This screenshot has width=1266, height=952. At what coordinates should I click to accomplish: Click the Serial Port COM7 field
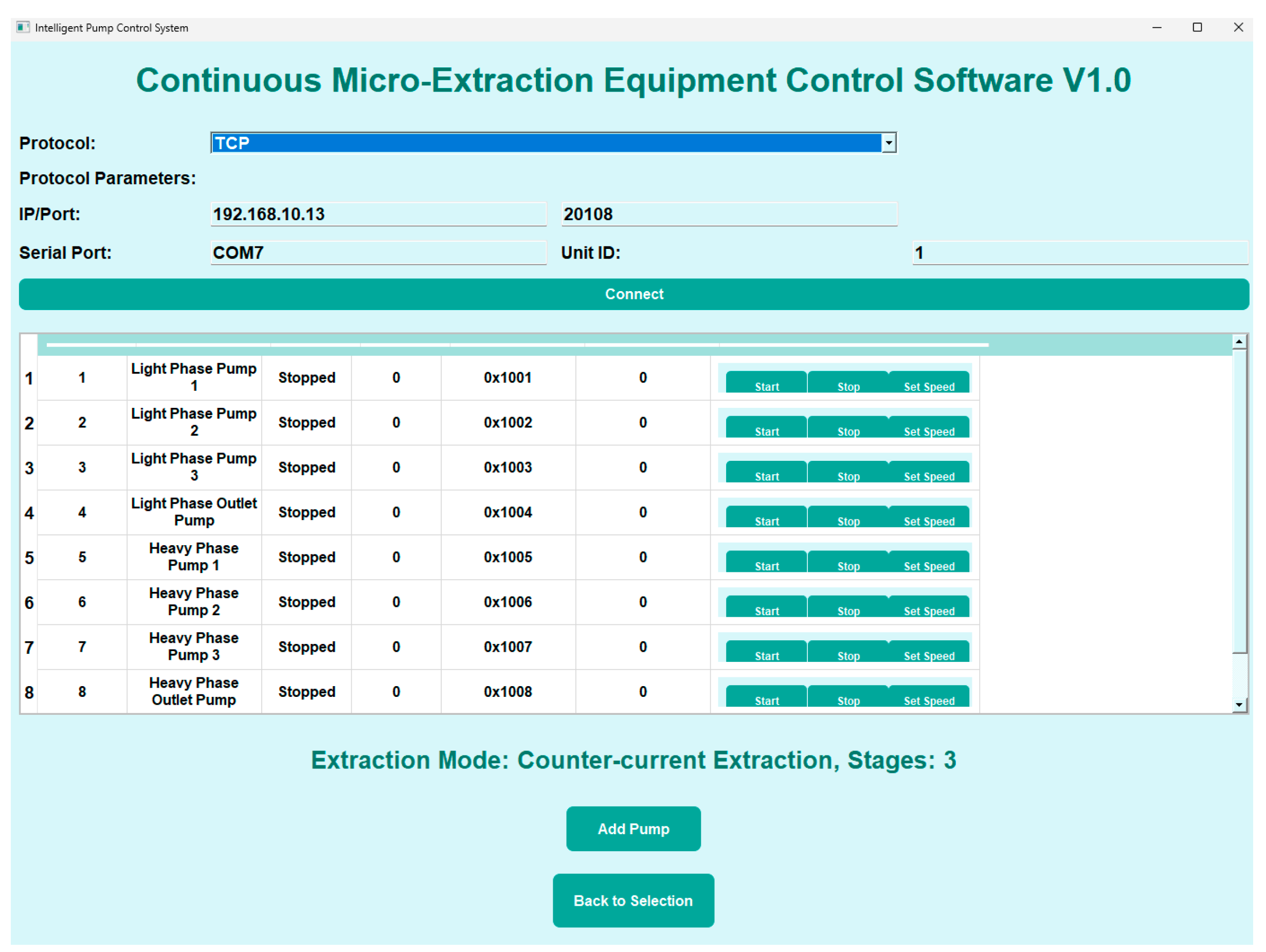click(378, 253)
